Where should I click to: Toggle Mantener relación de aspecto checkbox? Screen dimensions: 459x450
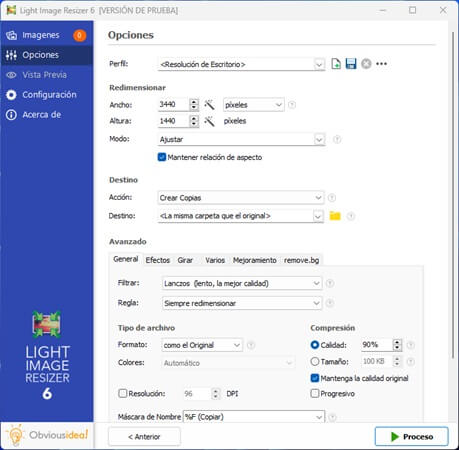(162, 157)
